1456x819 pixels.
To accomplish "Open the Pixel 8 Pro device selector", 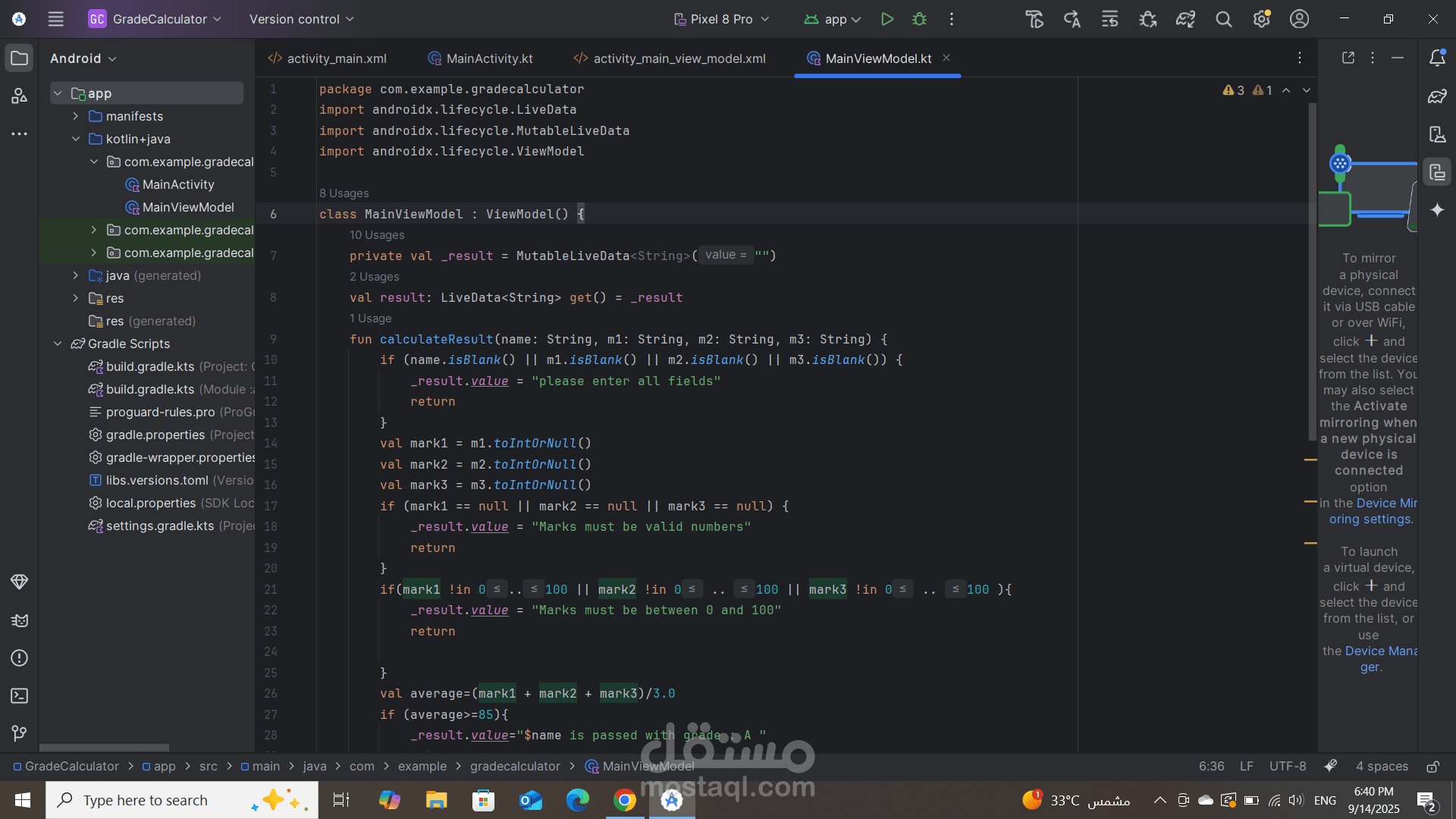I will [721, 19].
